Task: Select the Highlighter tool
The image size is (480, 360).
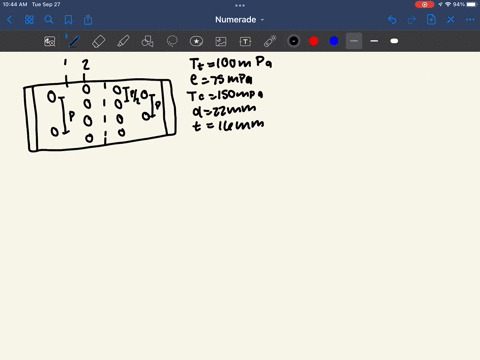Action: point(123,41)
